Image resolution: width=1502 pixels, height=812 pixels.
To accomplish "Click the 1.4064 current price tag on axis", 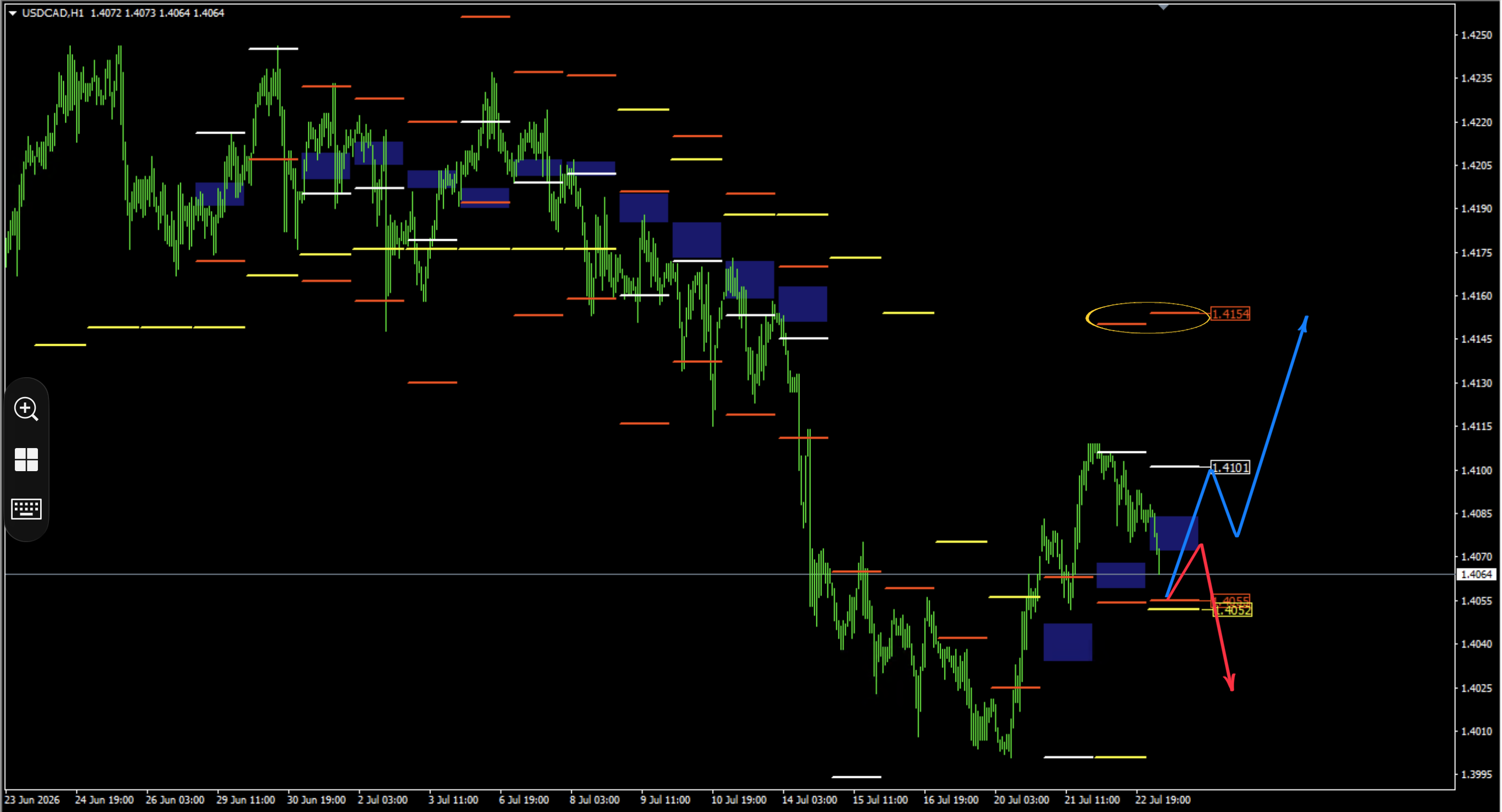I will coord(1476,575).
